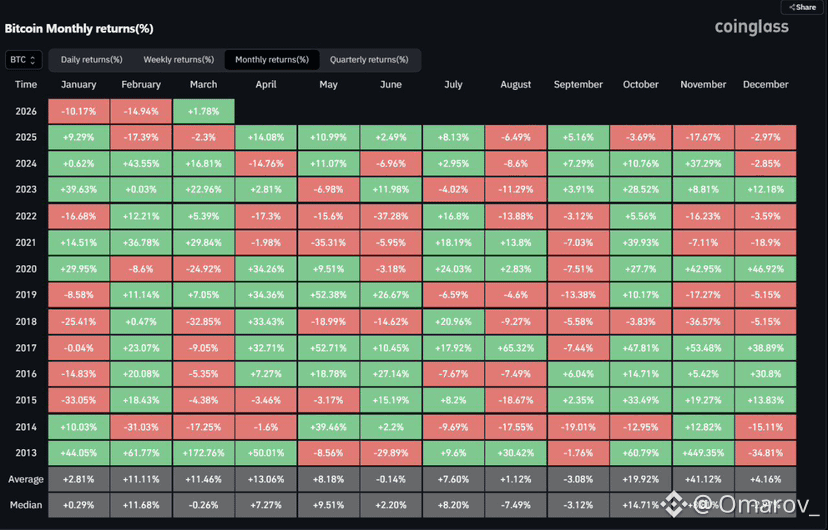Click the +449.35% November 2013 cell
The height and width of the screenshot is (530, 828).
[x=703, y=453]
